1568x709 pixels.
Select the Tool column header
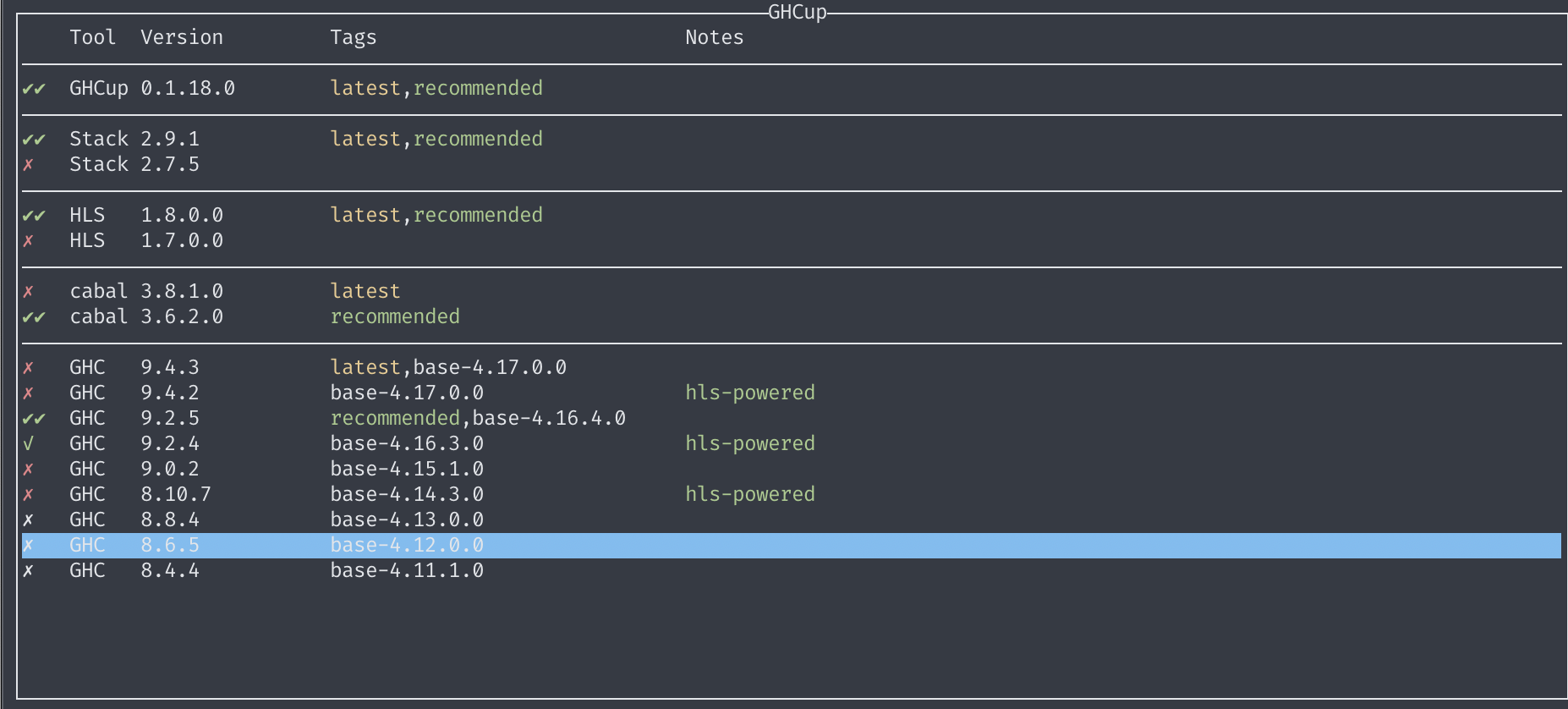click(x=93, y=37)
